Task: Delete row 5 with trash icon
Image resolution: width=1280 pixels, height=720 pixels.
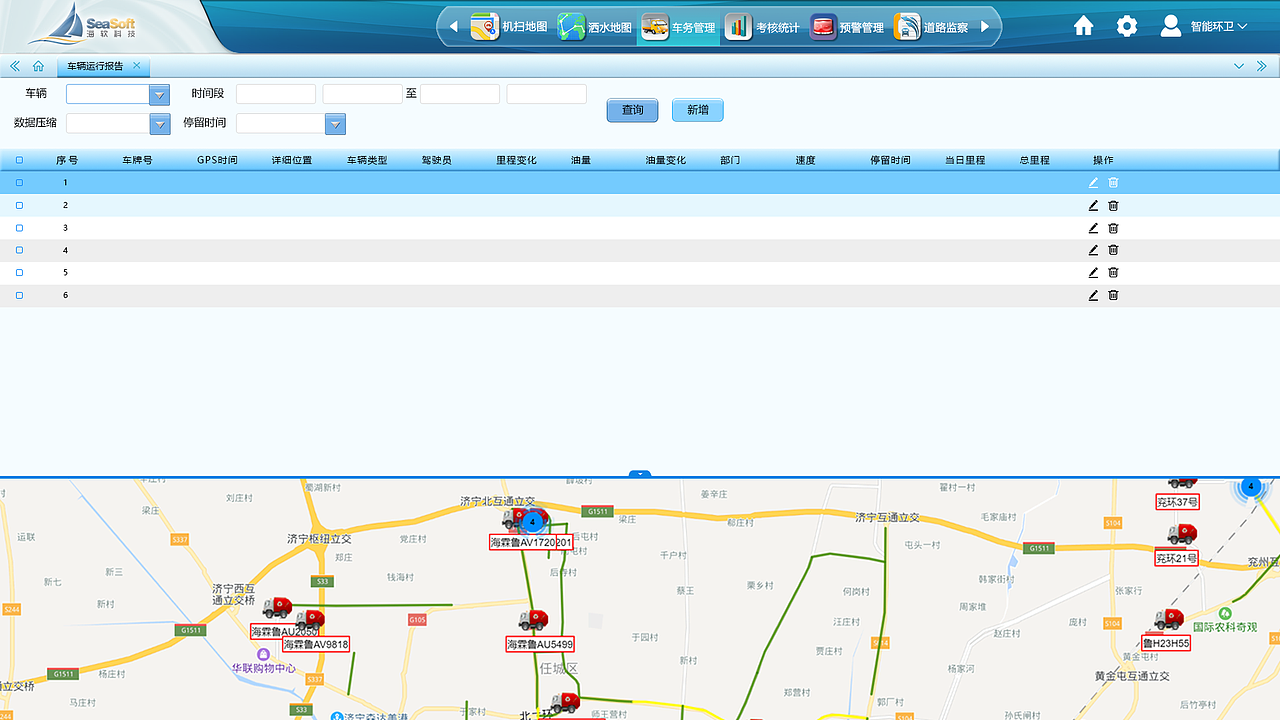Action: point(1113,272)
